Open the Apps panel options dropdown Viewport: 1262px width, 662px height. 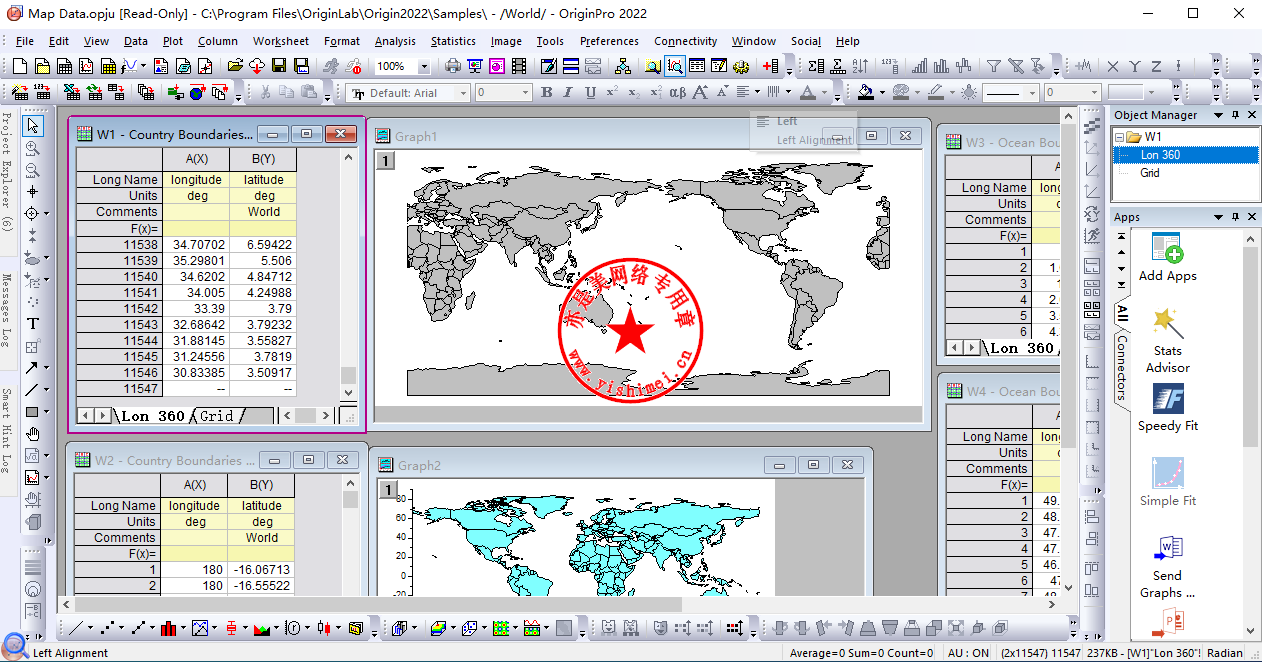[x=1220, y=217]
